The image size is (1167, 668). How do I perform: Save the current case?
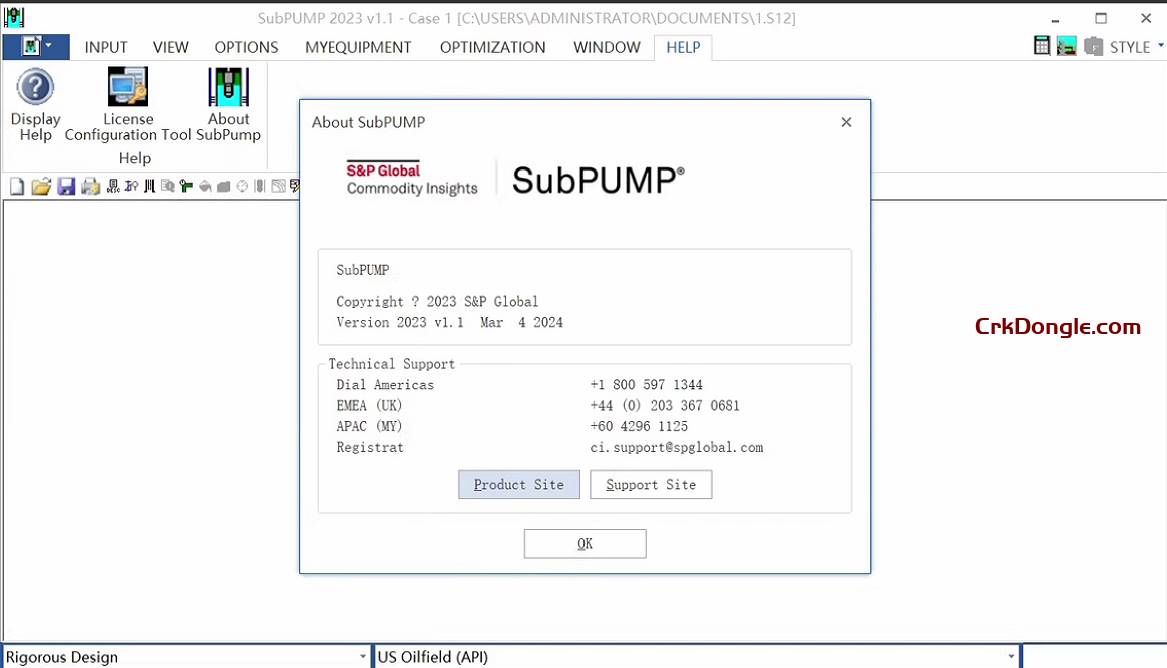[66, 186]
